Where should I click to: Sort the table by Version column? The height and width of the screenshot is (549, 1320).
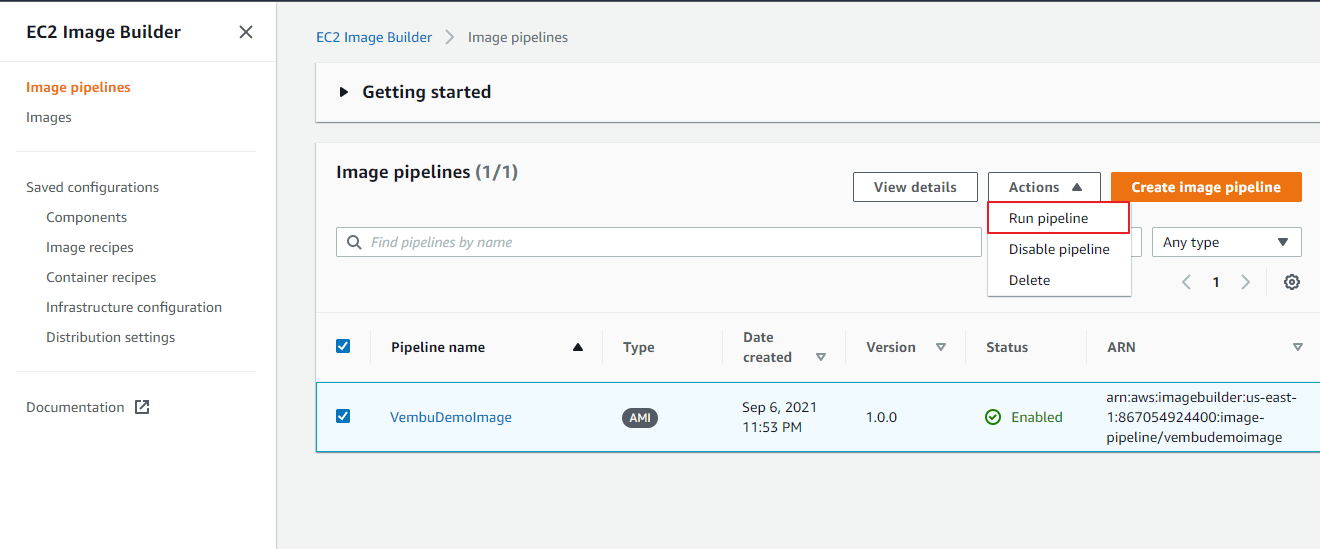(x=940, y=347)
